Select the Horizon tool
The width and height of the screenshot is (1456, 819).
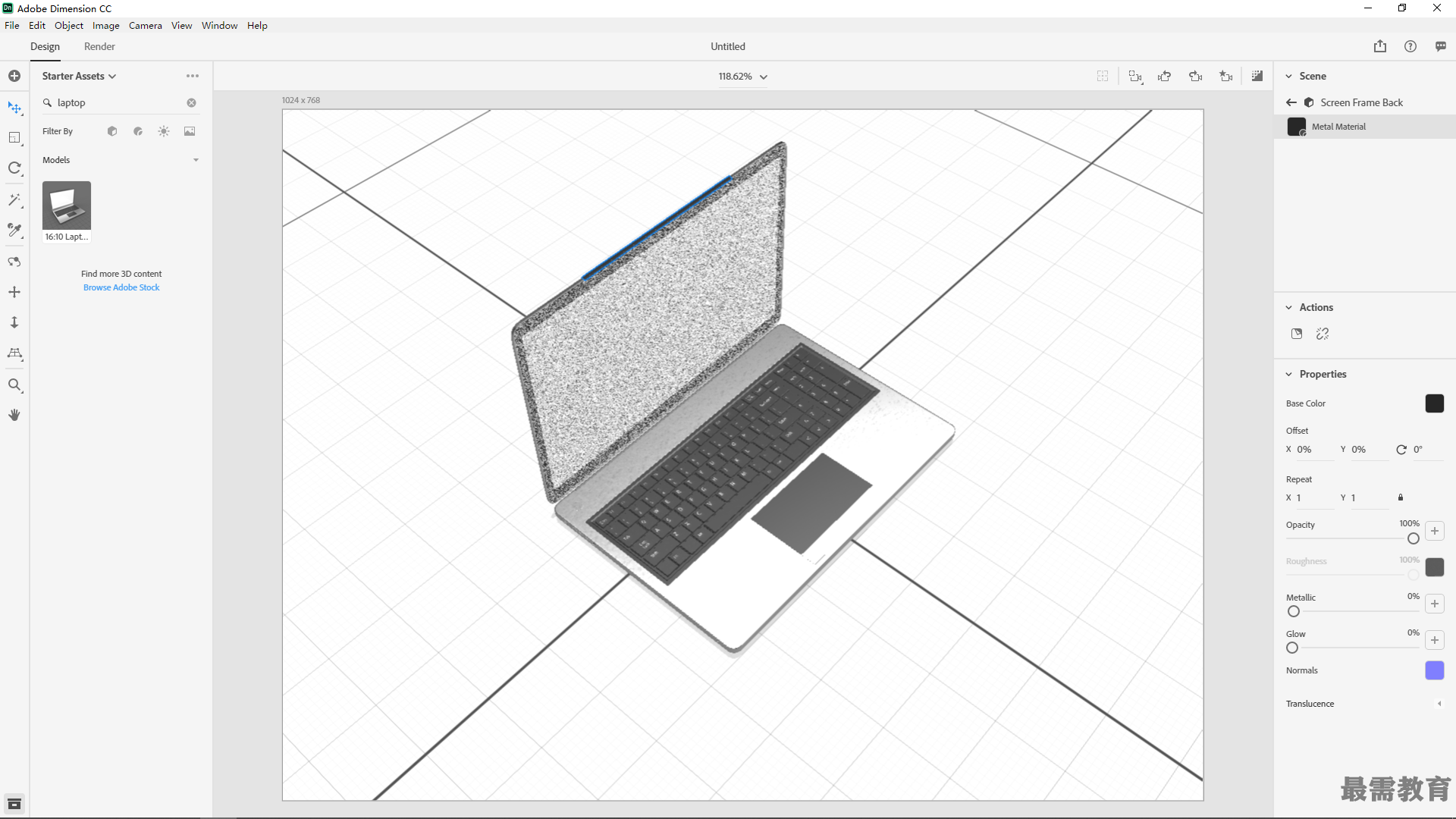click(14, 353)
